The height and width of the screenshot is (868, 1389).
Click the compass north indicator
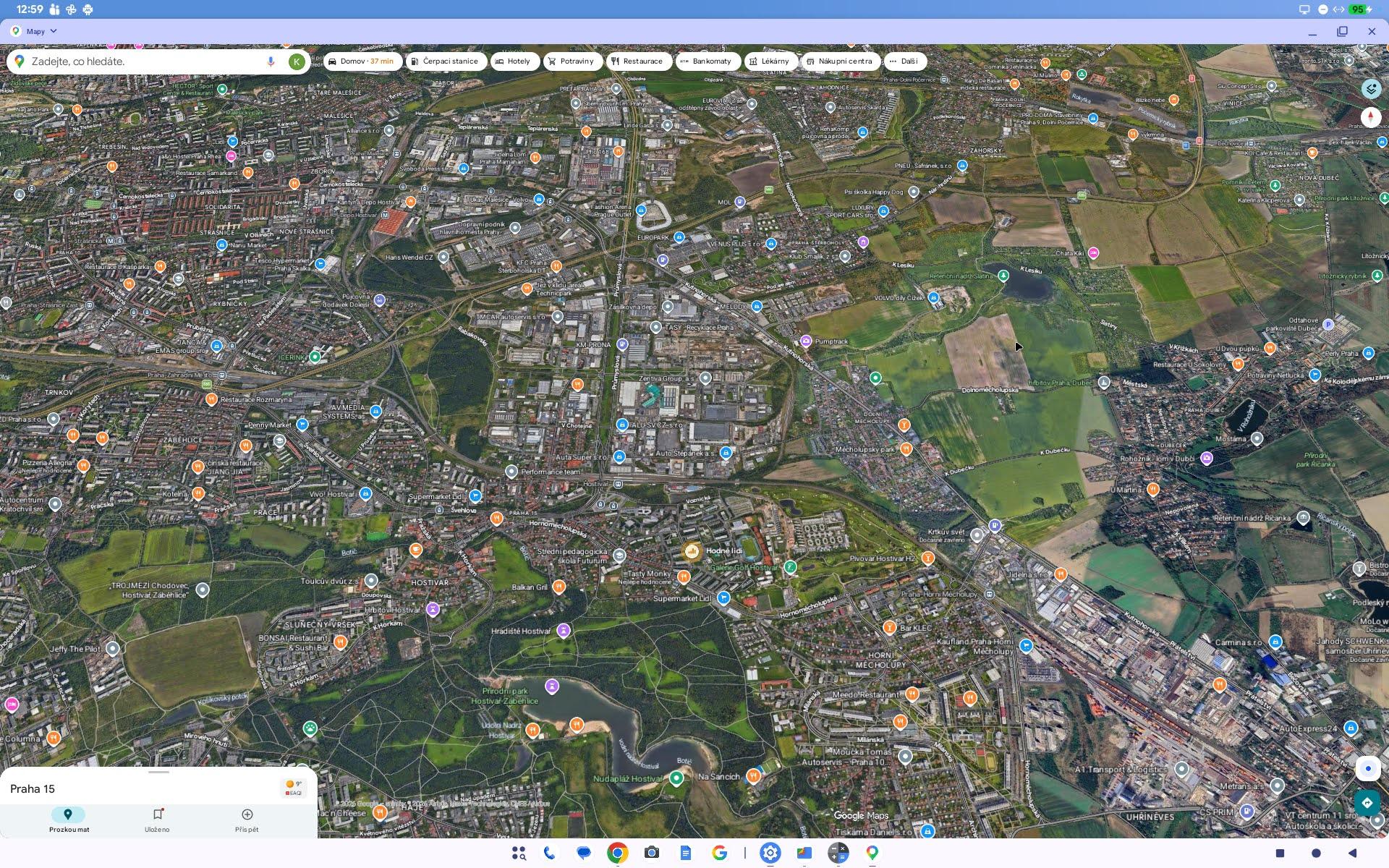(x=1371, y=117)
